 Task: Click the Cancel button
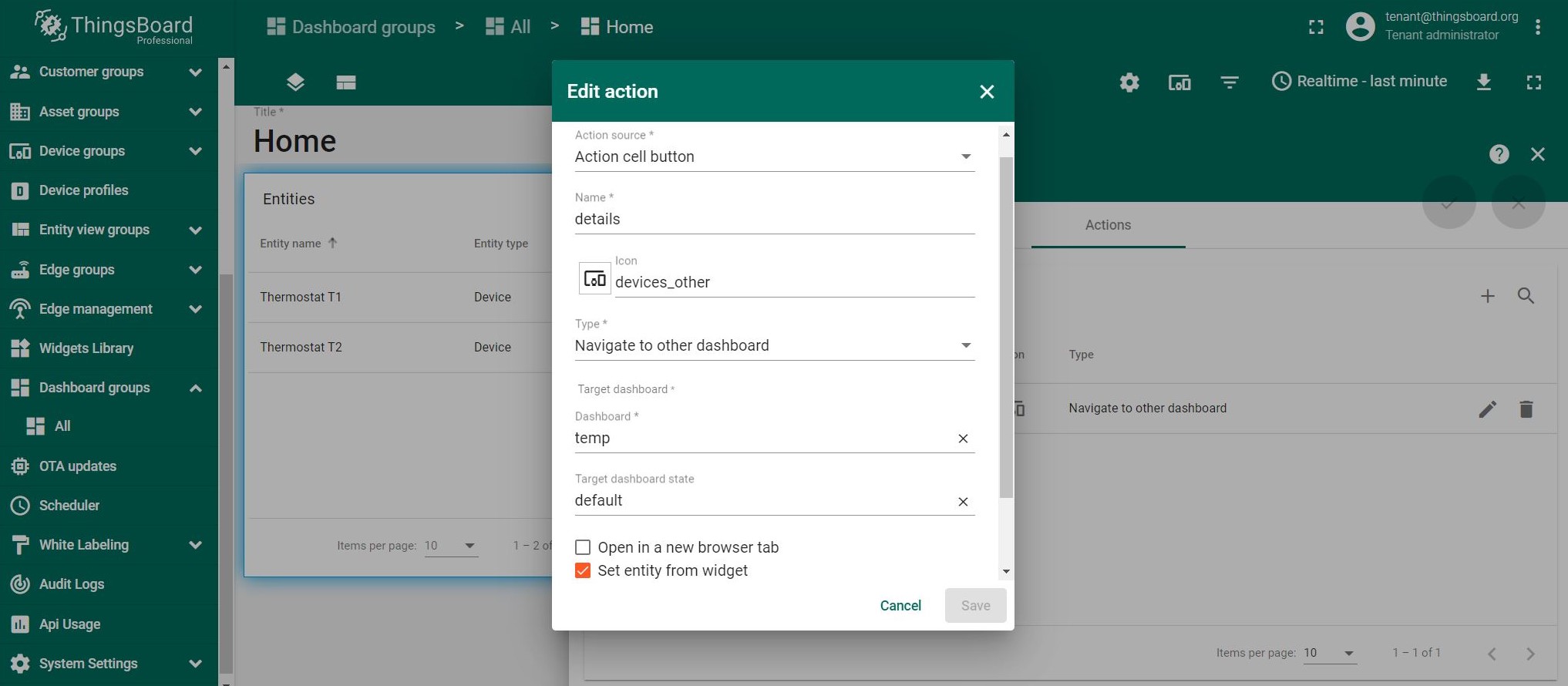point(900,606)
